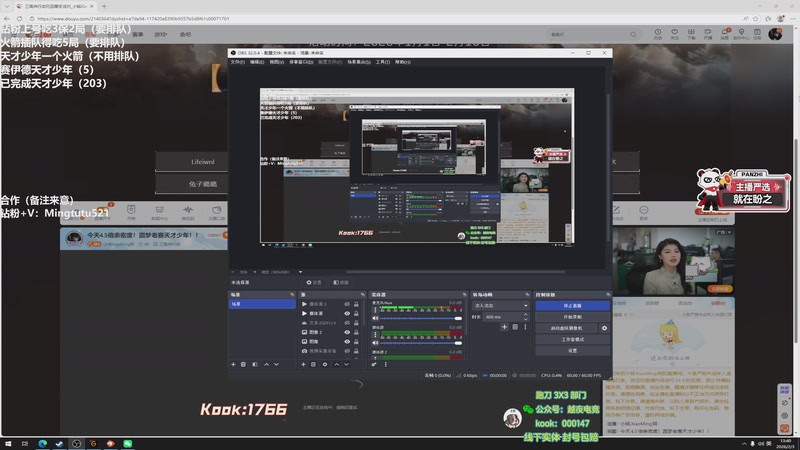800x450 pixels.
Task: Open OBS 设置 settings button in Controls
Action: [x=572, y=351]
